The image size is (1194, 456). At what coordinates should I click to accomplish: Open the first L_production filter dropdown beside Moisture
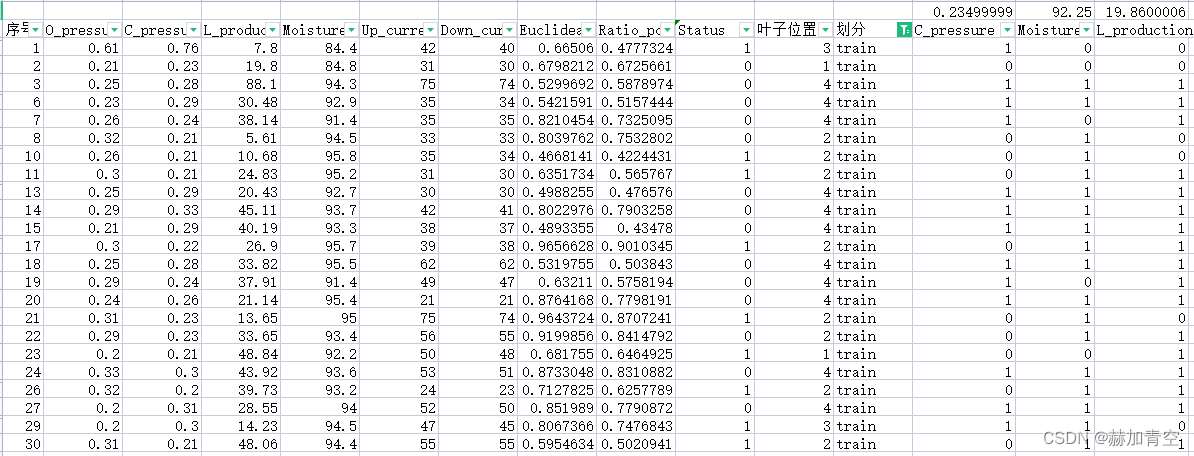[x=273, y=30]
